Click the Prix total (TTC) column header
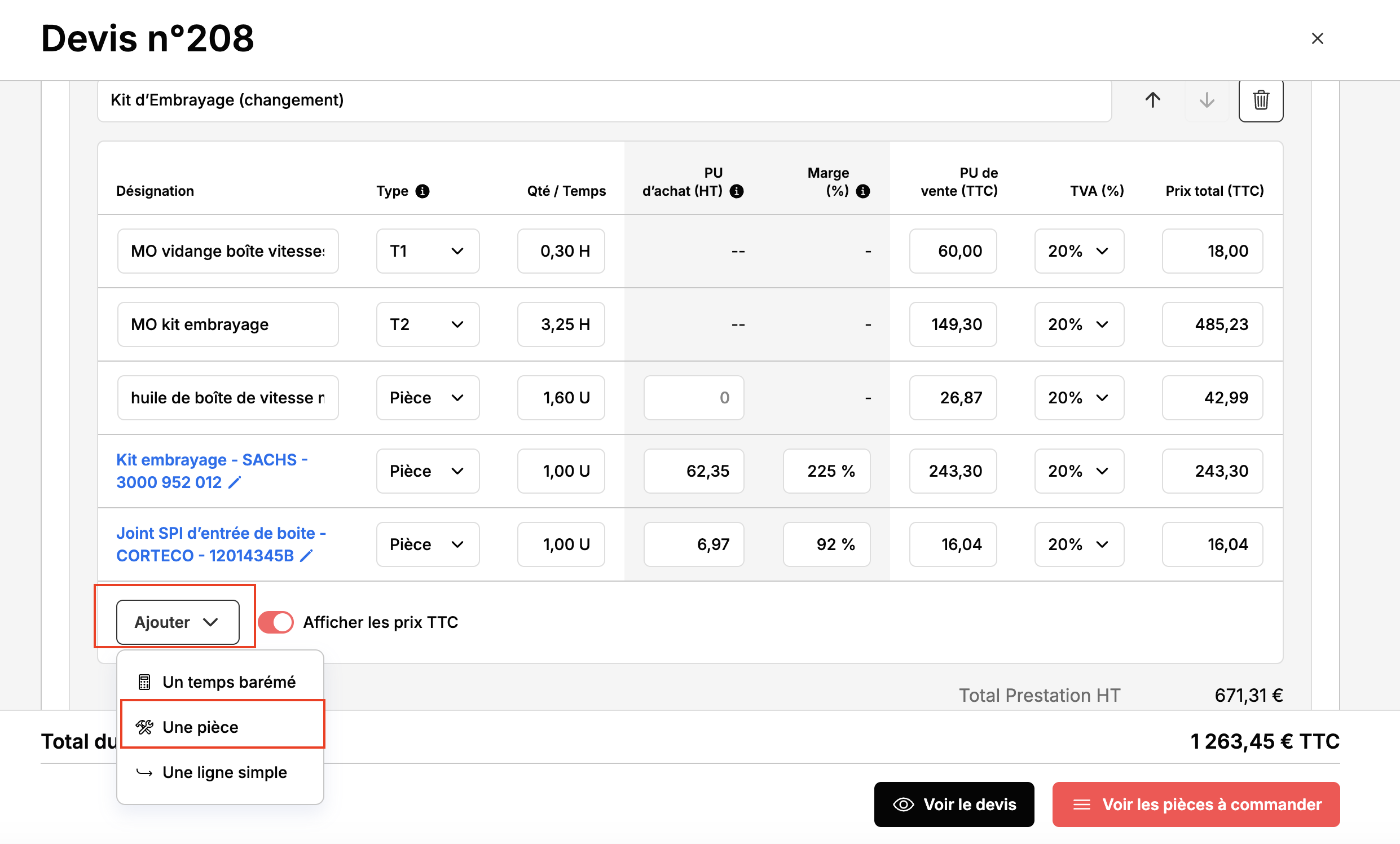This screenshot has height=844, width=1400. tap(1215, 191)
